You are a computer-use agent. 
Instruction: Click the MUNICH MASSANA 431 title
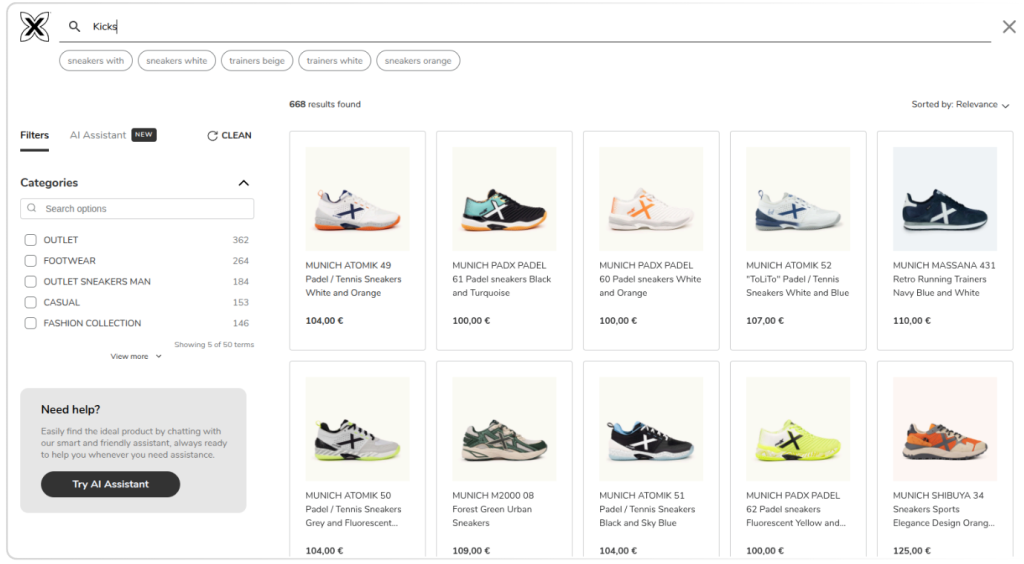coord(944,279)
